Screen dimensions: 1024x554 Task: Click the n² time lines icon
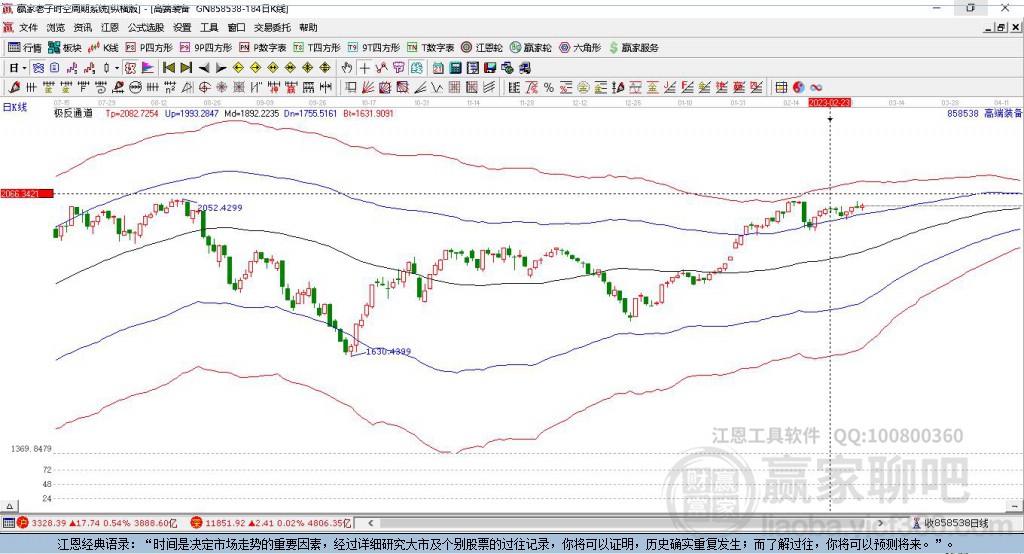pos(170,87)
